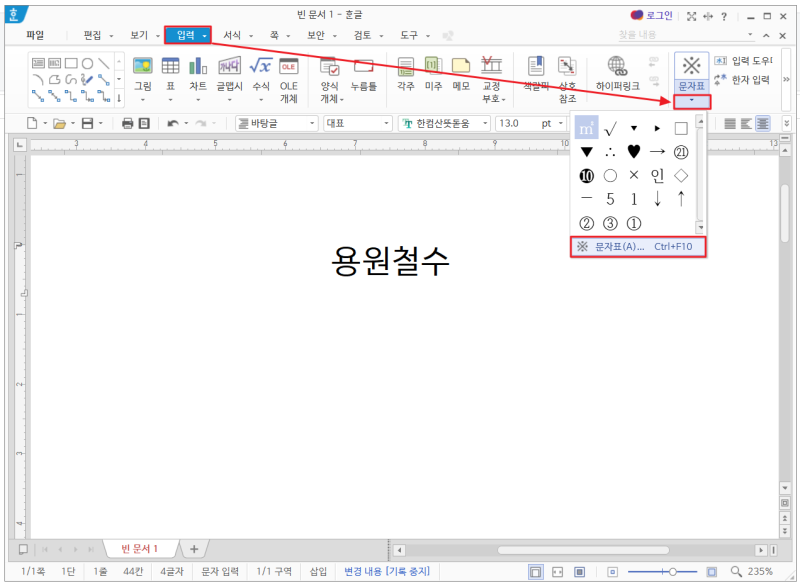Viewport: 800px width, 586px height.
Task: Insert the square root symbol
Action: pyautogui.click(x=610, y=129)
